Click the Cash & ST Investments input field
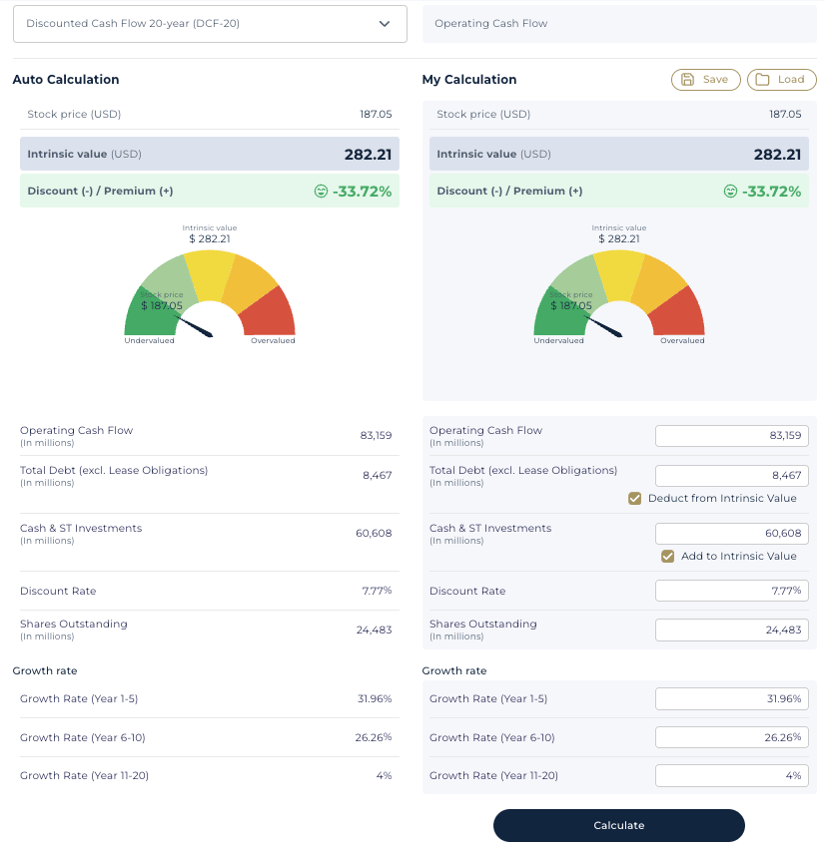This screenshot has width=825, height=846. point(731,533)
